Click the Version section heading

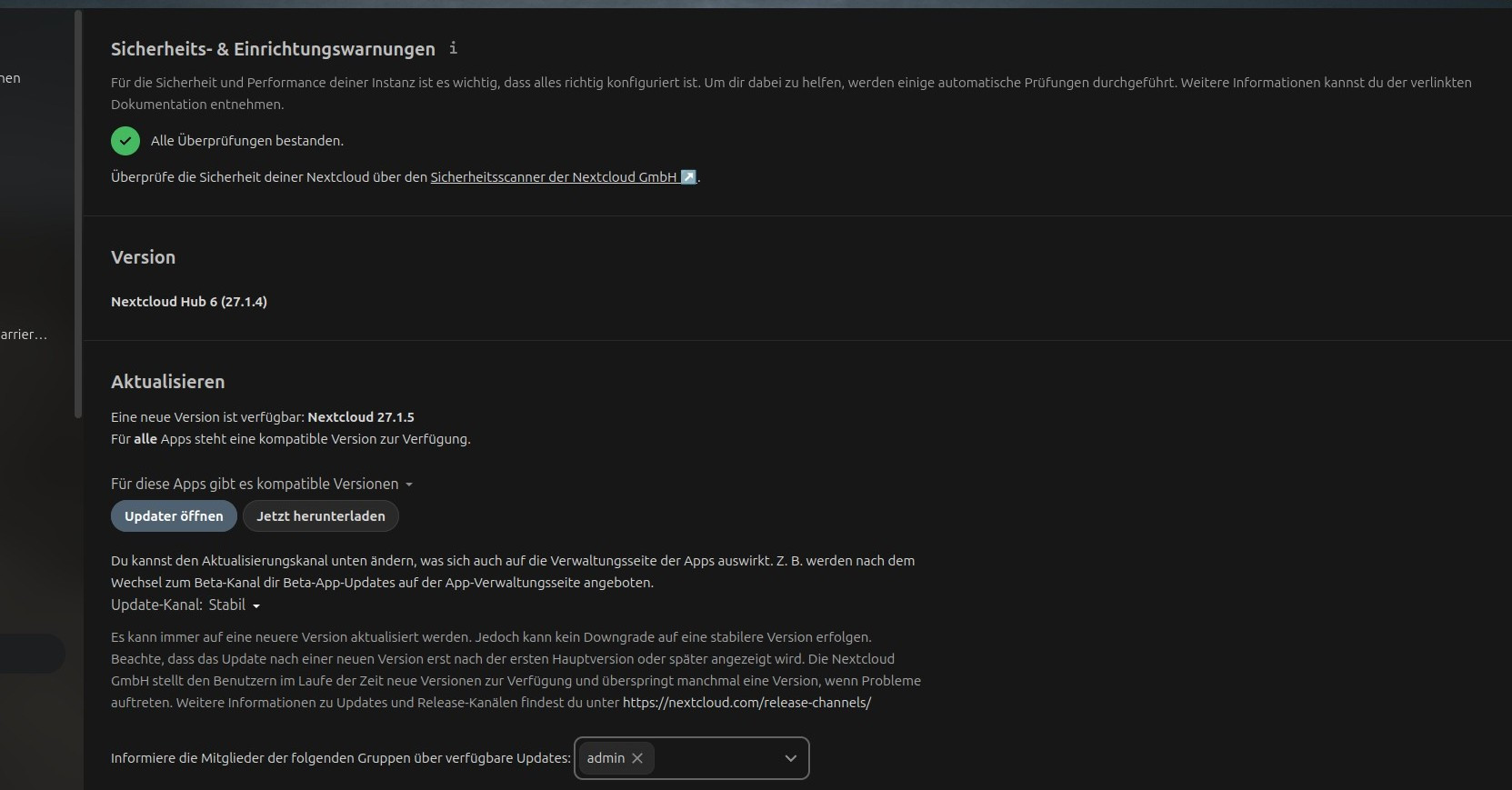144,257
